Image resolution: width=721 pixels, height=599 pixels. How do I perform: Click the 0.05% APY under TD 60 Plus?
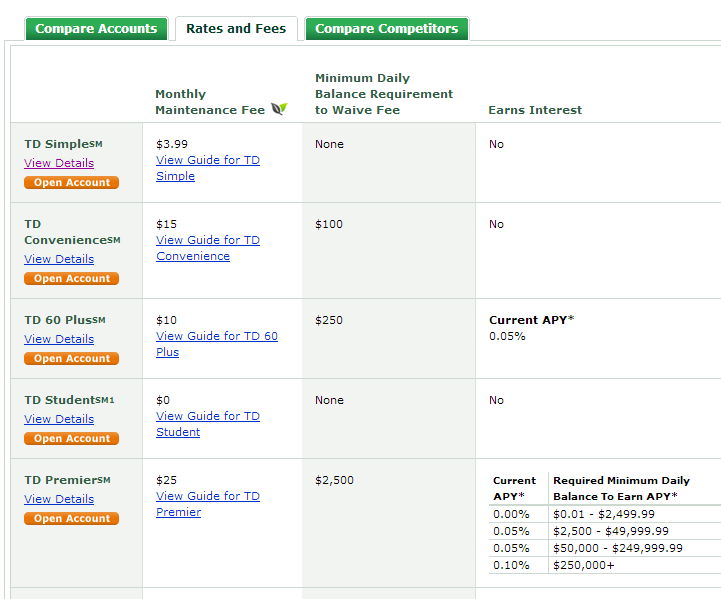tap(507, 337)
